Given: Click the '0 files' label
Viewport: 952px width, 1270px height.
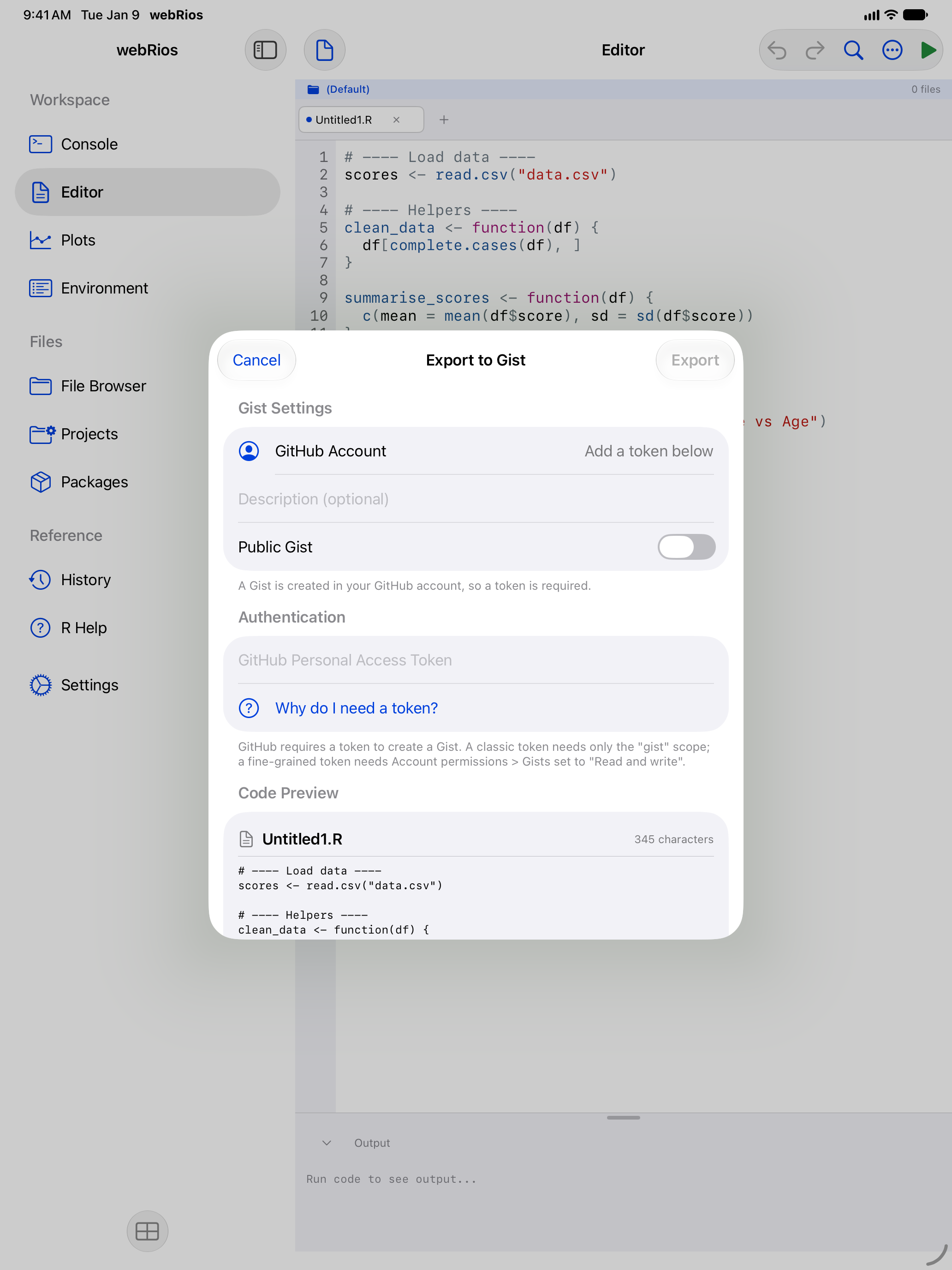Looking at the screenshot, I should coord(926,89).
